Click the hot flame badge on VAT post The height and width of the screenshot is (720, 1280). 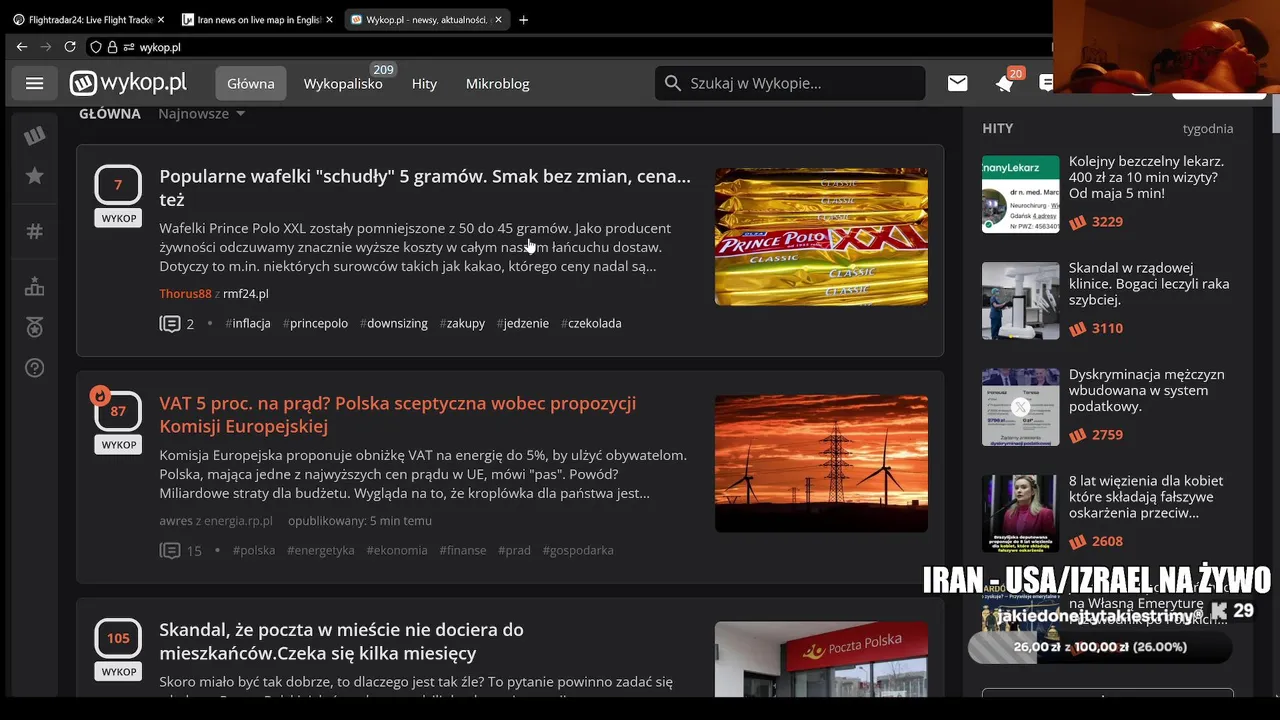tap(100, 396)
